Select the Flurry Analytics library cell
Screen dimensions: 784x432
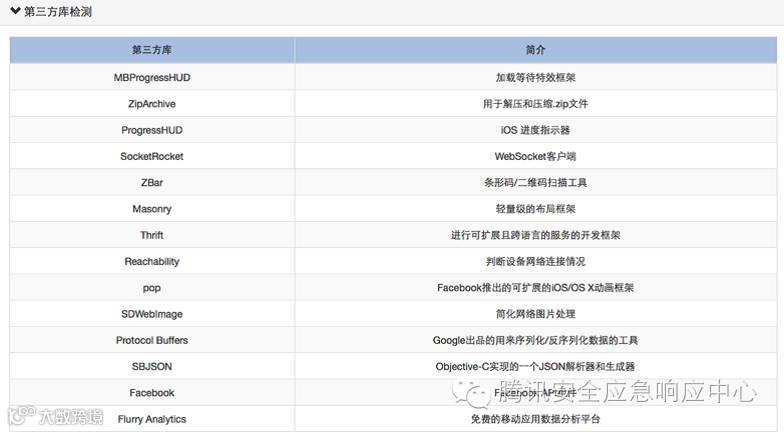click(152, 419)
